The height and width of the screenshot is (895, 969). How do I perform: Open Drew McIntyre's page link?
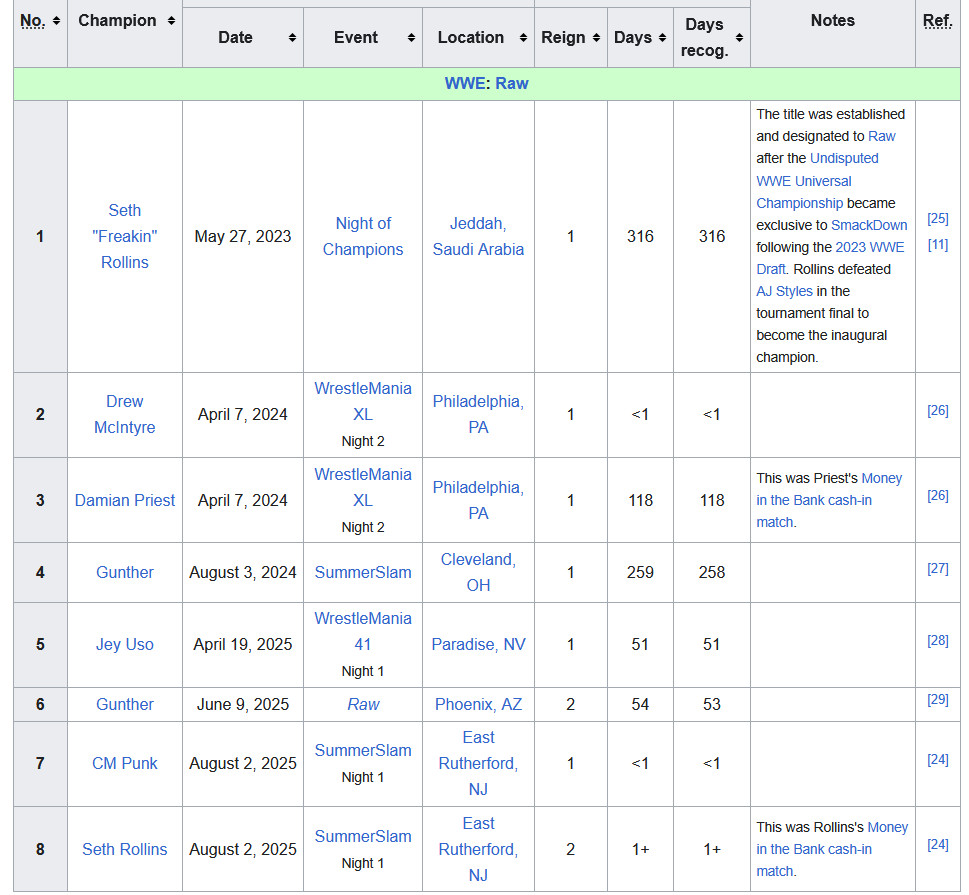(x=125, y=414)
